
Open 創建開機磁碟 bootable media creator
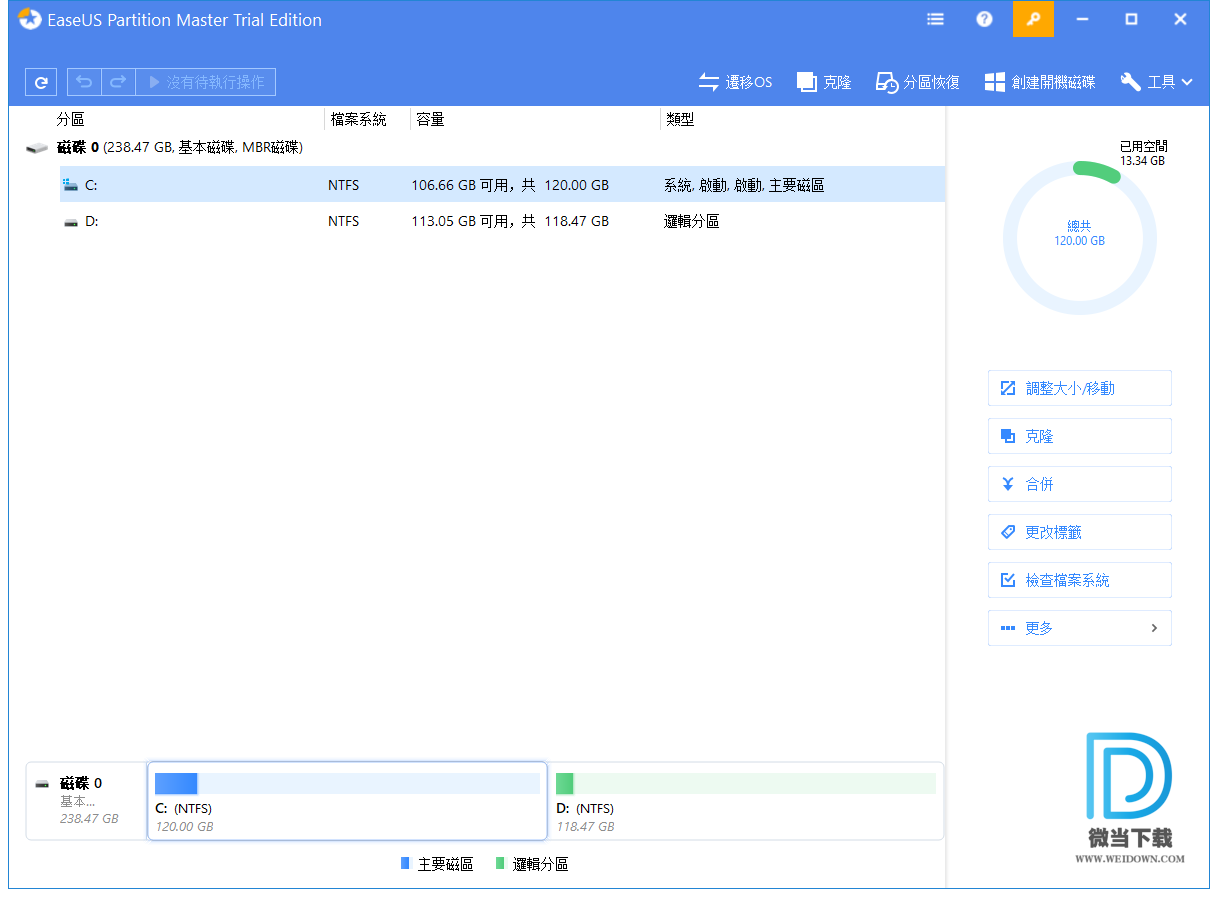(1039, 82)
